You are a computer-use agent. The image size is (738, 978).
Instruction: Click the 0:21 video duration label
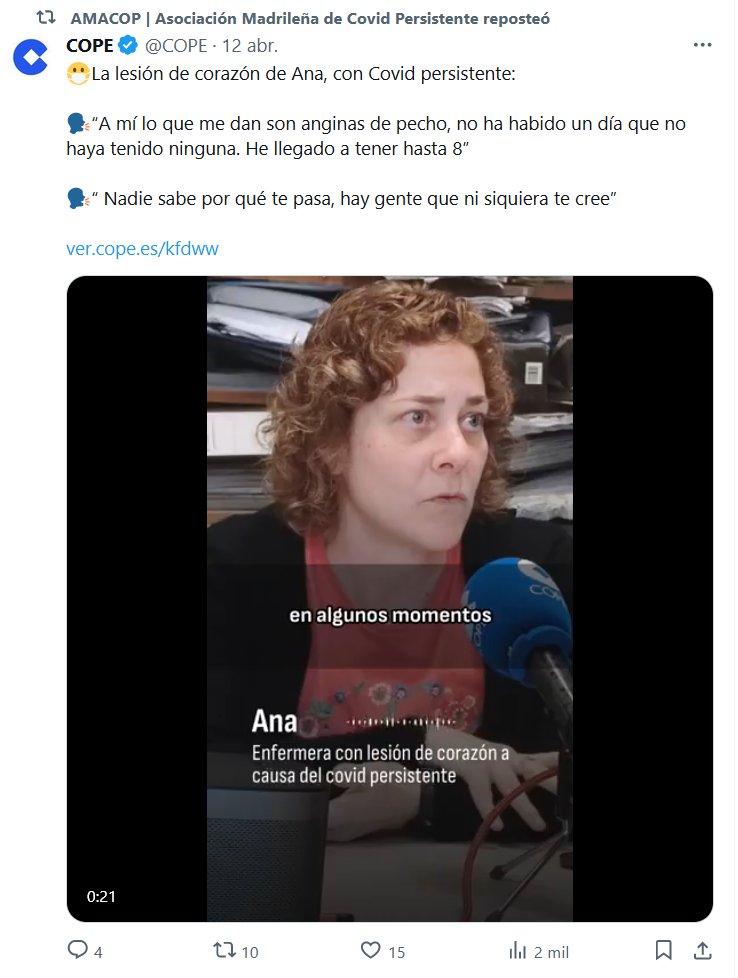pos(101,896)
